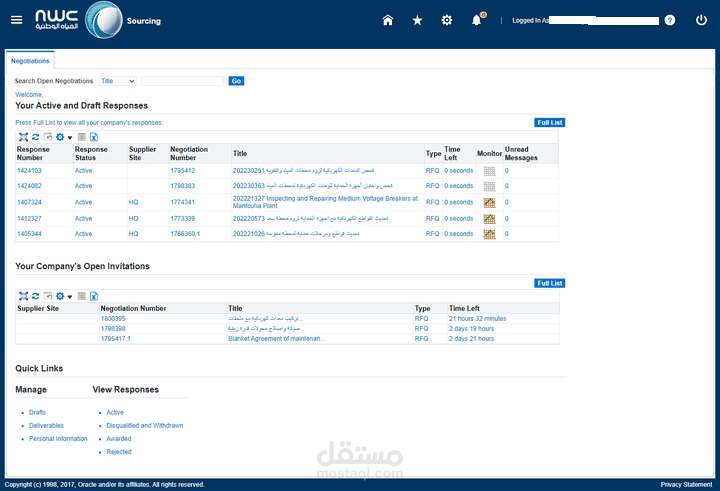The height and width of the screenshot is (491, 720).
Task: Open response number 1407324
Action: coord(29,202)
